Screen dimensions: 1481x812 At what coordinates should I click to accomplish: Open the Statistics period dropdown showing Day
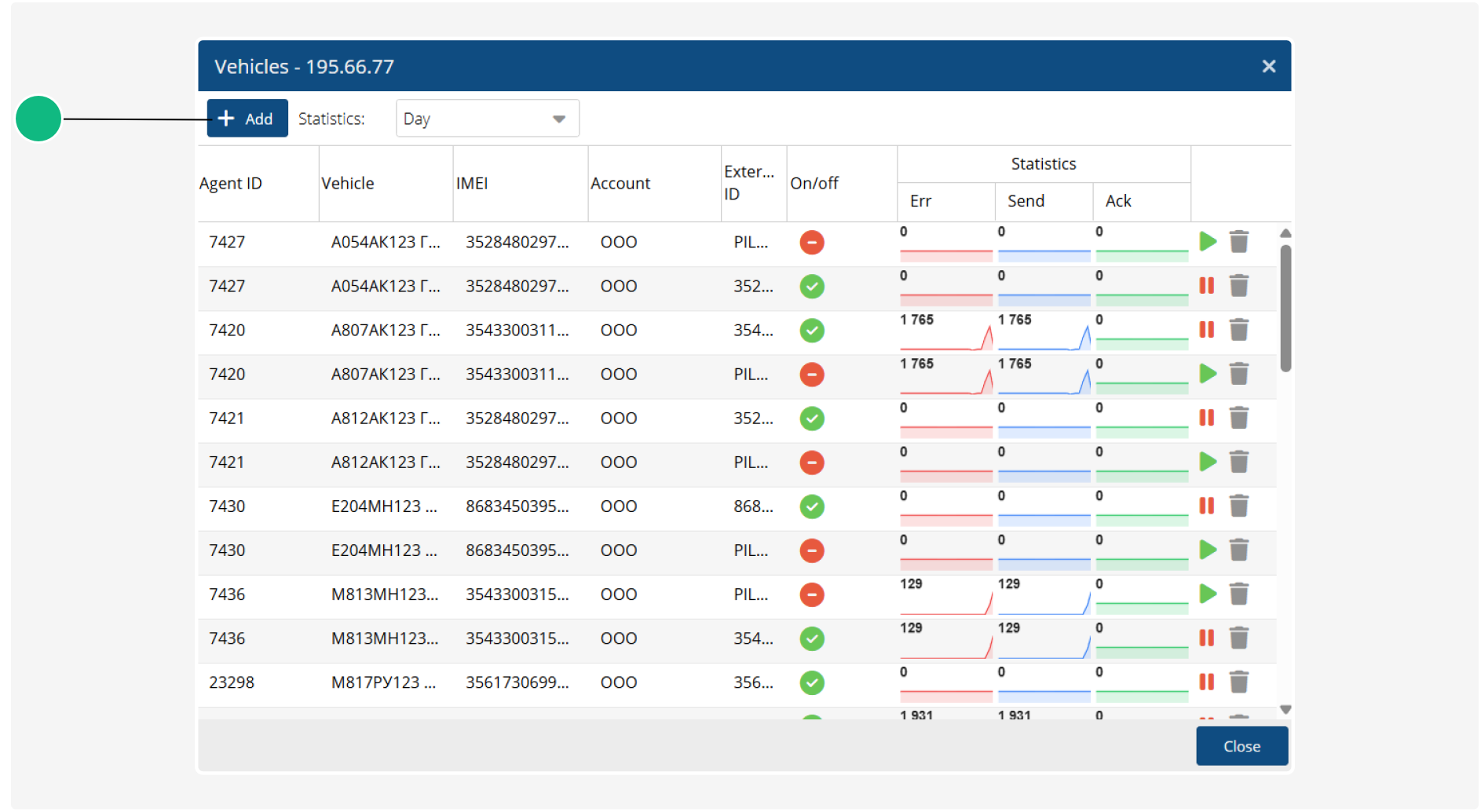coord(488,119)
